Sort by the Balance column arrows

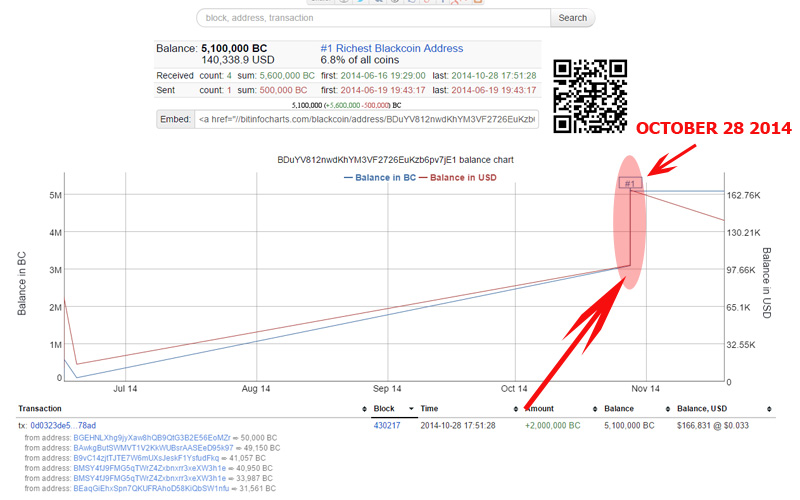668,409
